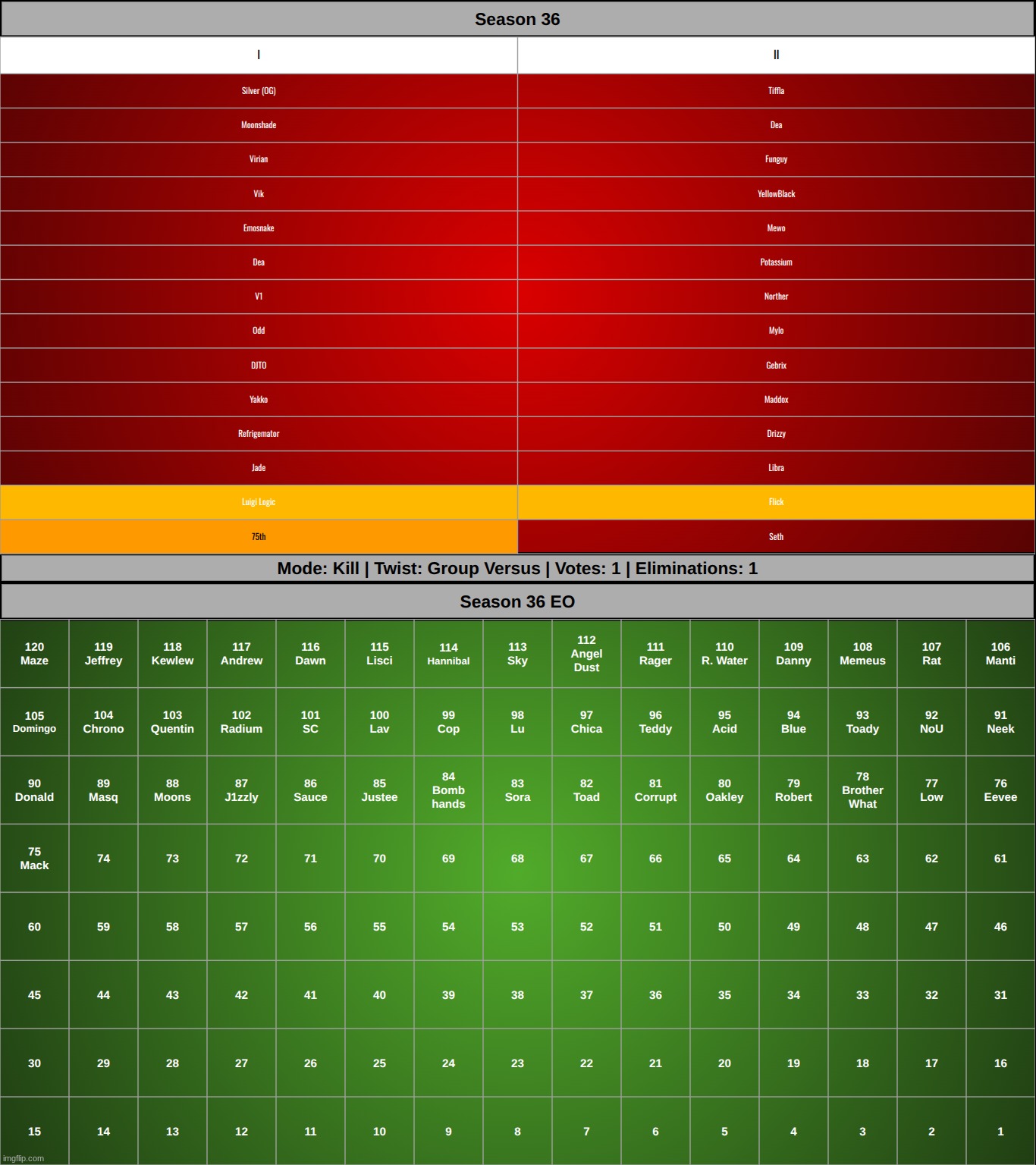
Task: Click the Silver (OG) row
Action: (259, 90)
